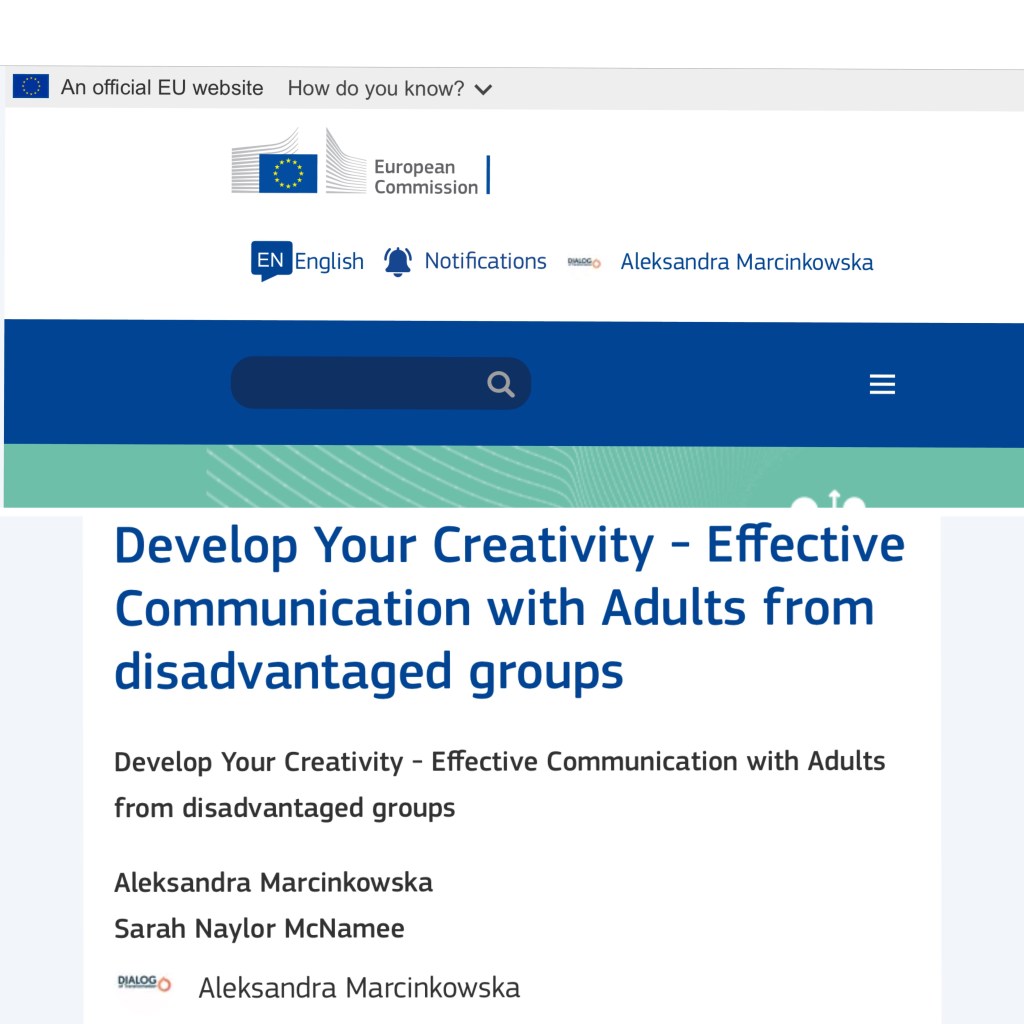The width and height of the screenshot is (1024, 1024).
Task: Click the EN language badge icon
Action: click(x=270, y=261)
